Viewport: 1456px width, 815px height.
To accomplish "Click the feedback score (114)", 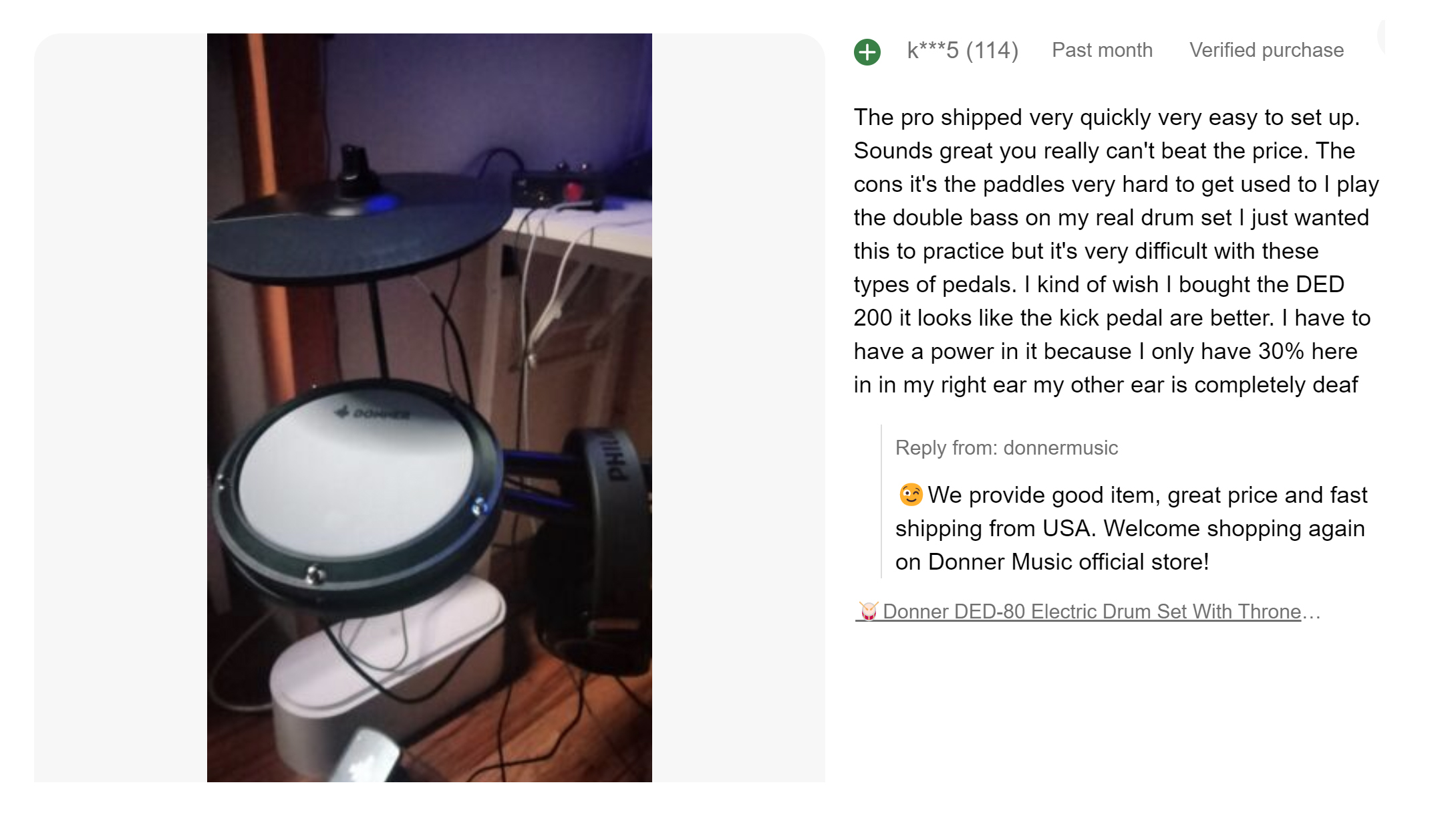I will (x=992, y=50).
